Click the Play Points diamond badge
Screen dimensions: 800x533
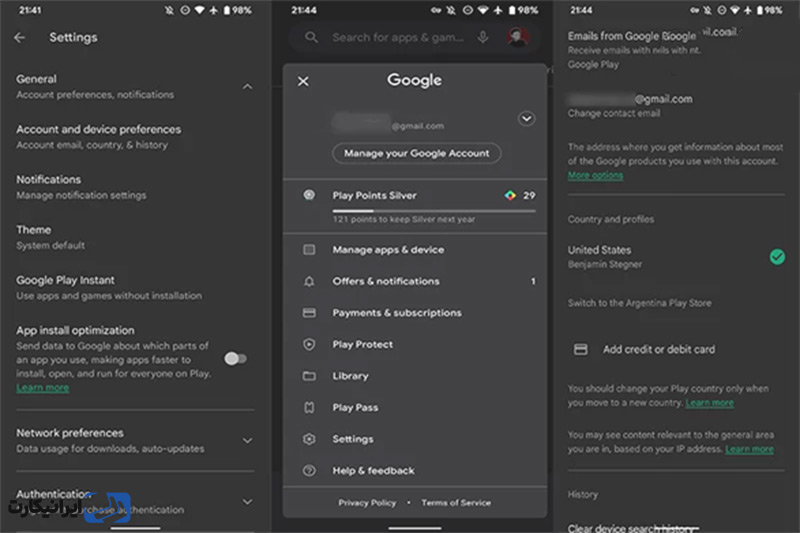(510, 195)
